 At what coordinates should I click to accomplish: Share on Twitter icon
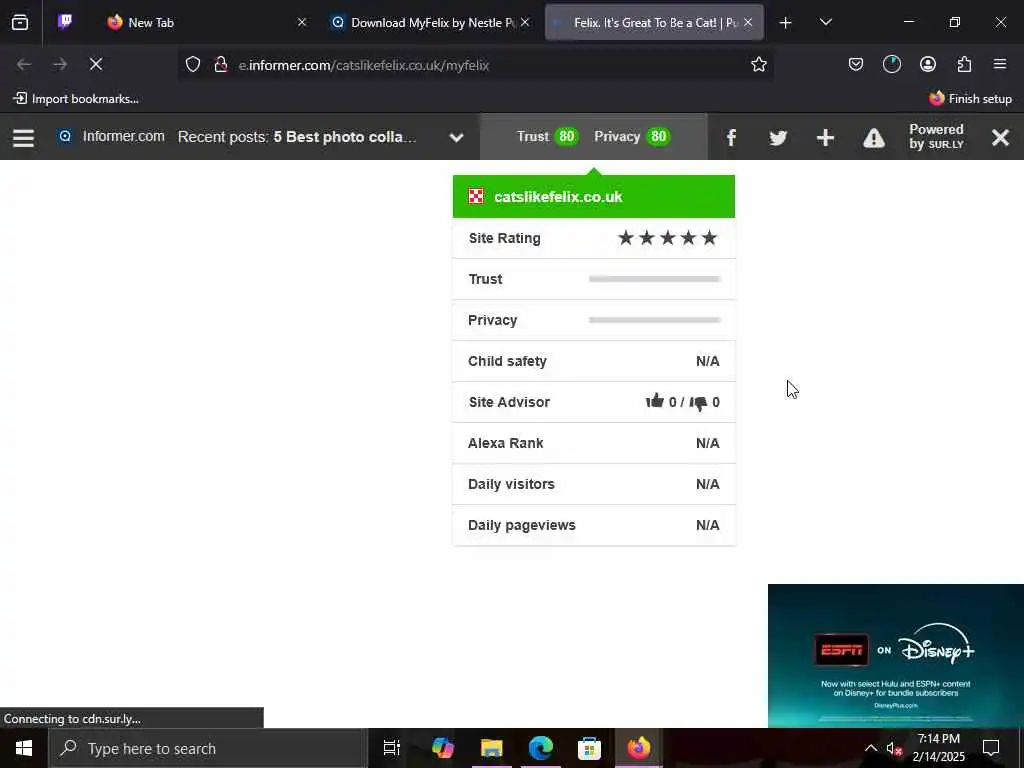778,138
